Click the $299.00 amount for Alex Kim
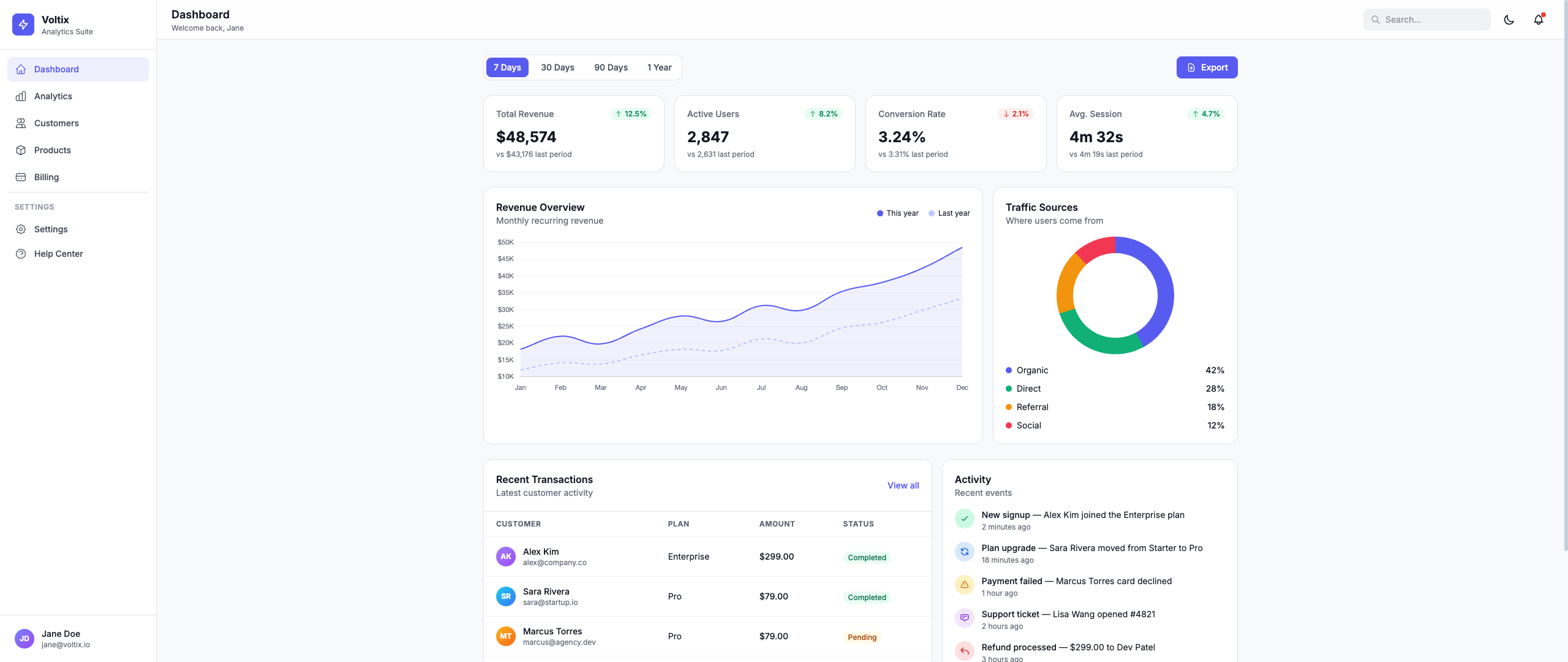The width and height of the screenshot is (1568, 662). click(777, 557)
